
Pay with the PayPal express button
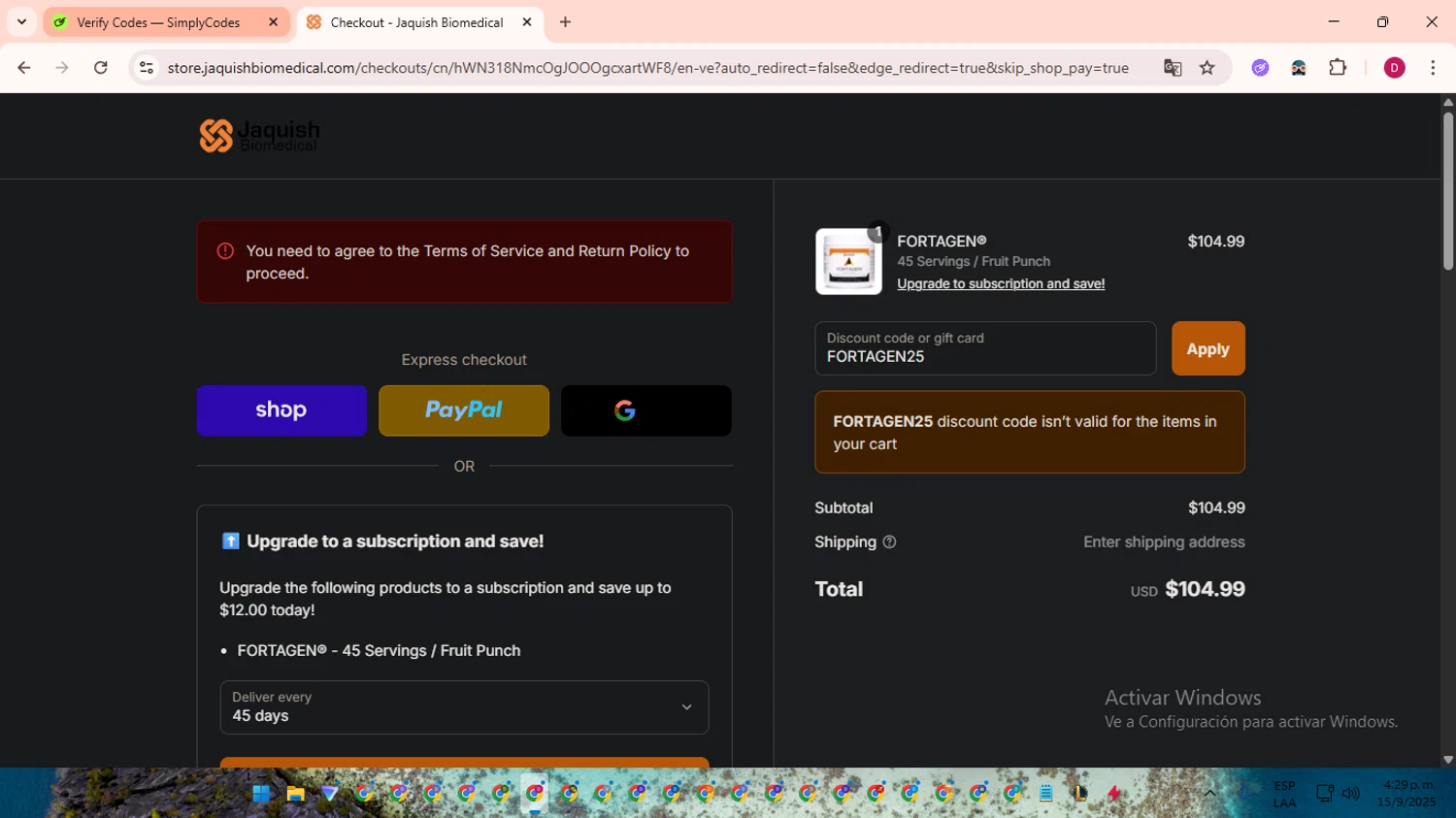464,410
